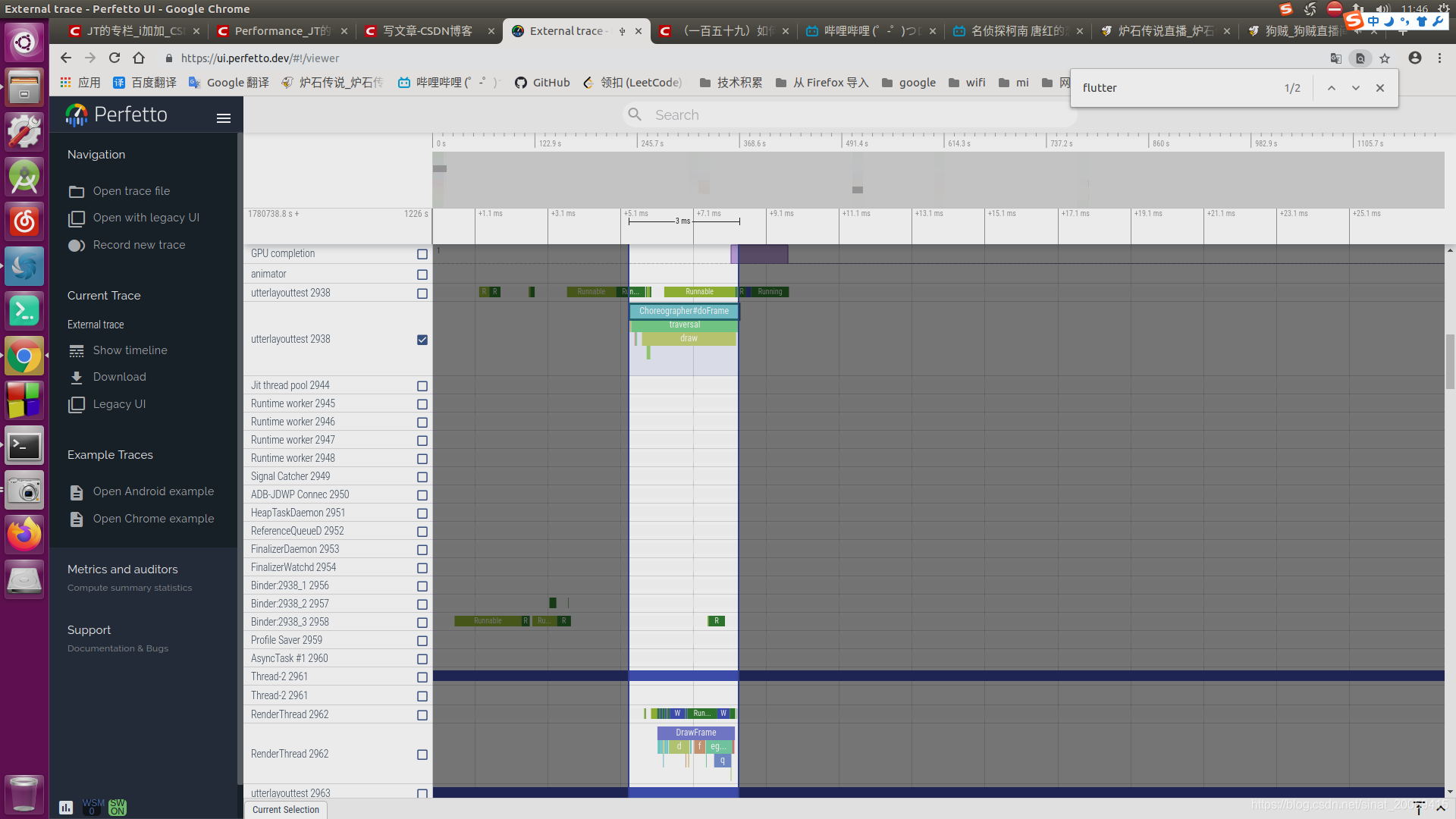Check the RenderThread 2962 checkbox
Image resolution: width=1456 pixels, height=819 pixels.
click(x=422, y=715)
